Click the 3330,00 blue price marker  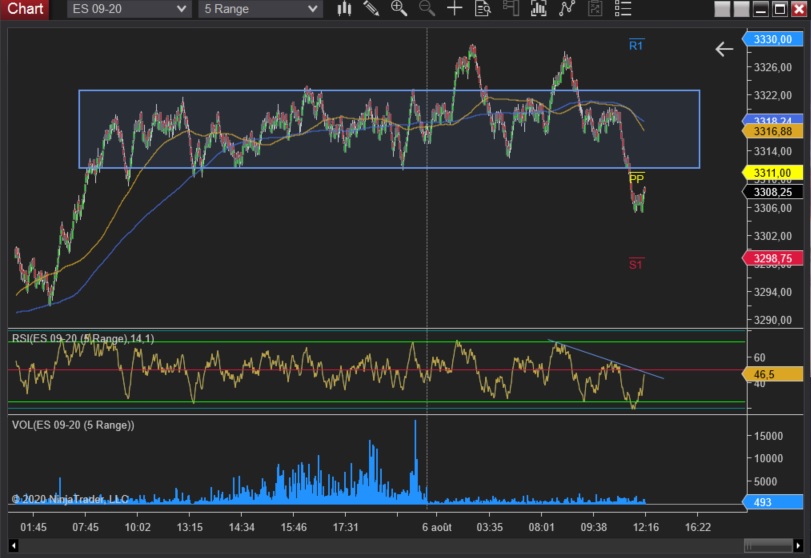click(772, 39)
